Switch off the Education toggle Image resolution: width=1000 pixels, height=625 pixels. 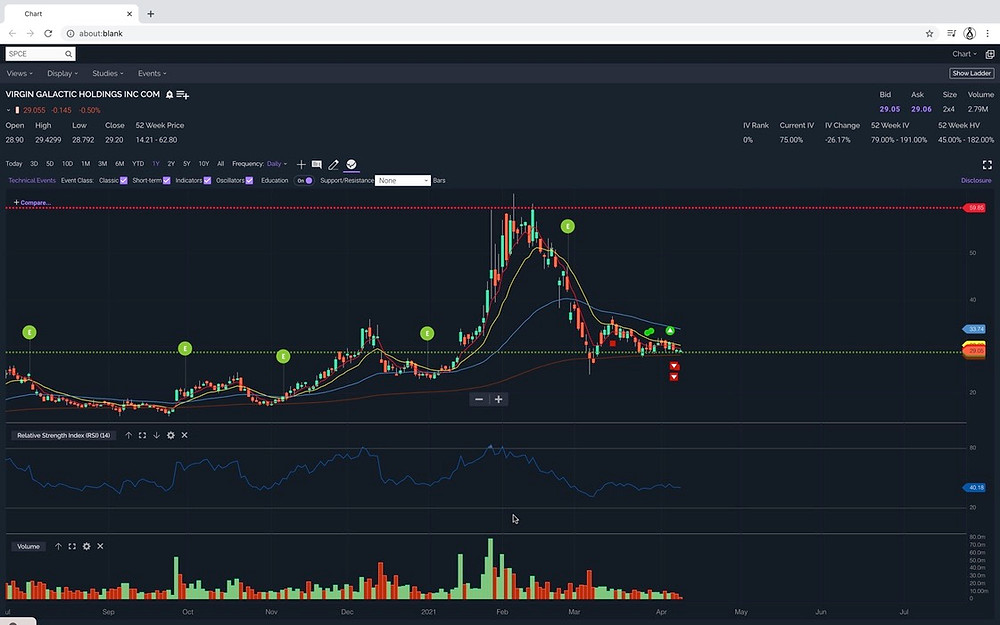pyautogui.click(x=304, y=180)
